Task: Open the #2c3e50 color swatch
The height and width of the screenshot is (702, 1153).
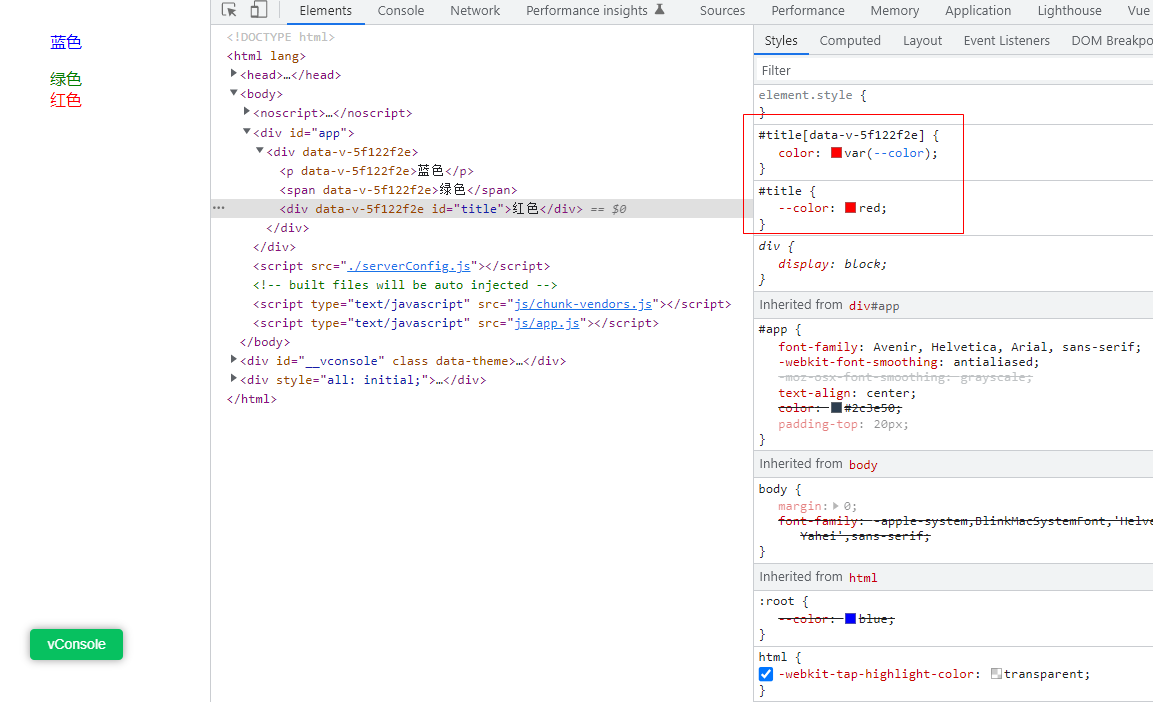Action: point(836,408)
